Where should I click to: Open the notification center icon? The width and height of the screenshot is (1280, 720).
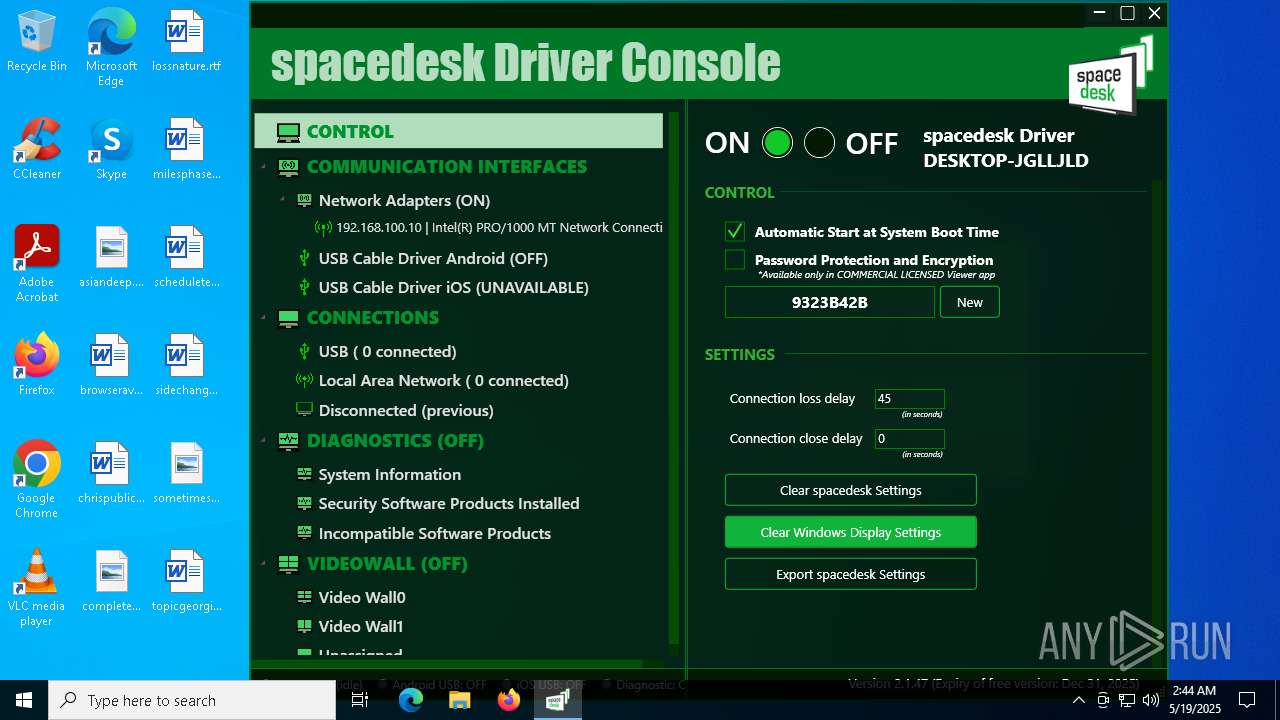point(1247,700)
